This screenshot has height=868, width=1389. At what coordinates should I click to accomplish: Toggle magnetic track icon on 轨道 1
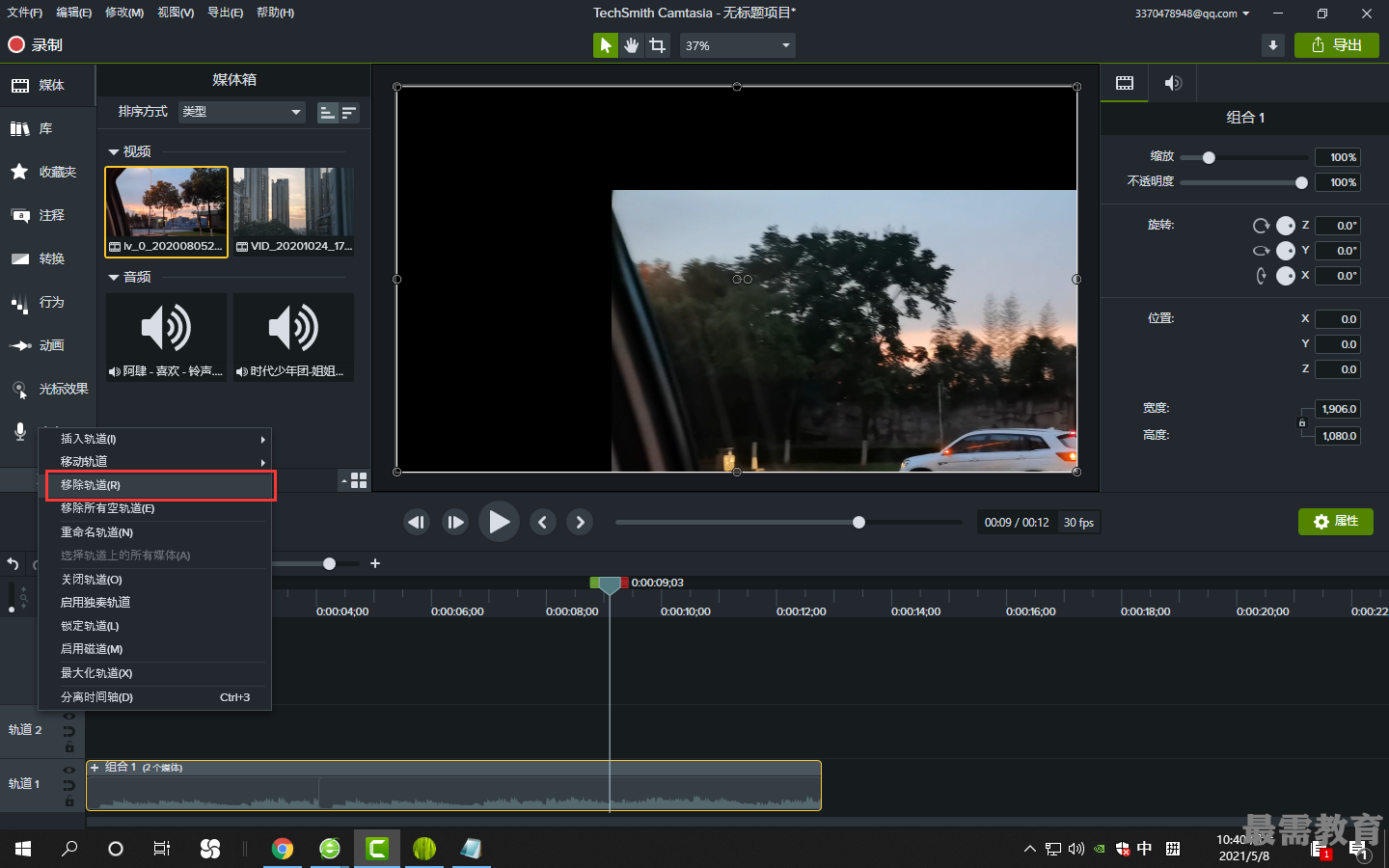(69, 786)
